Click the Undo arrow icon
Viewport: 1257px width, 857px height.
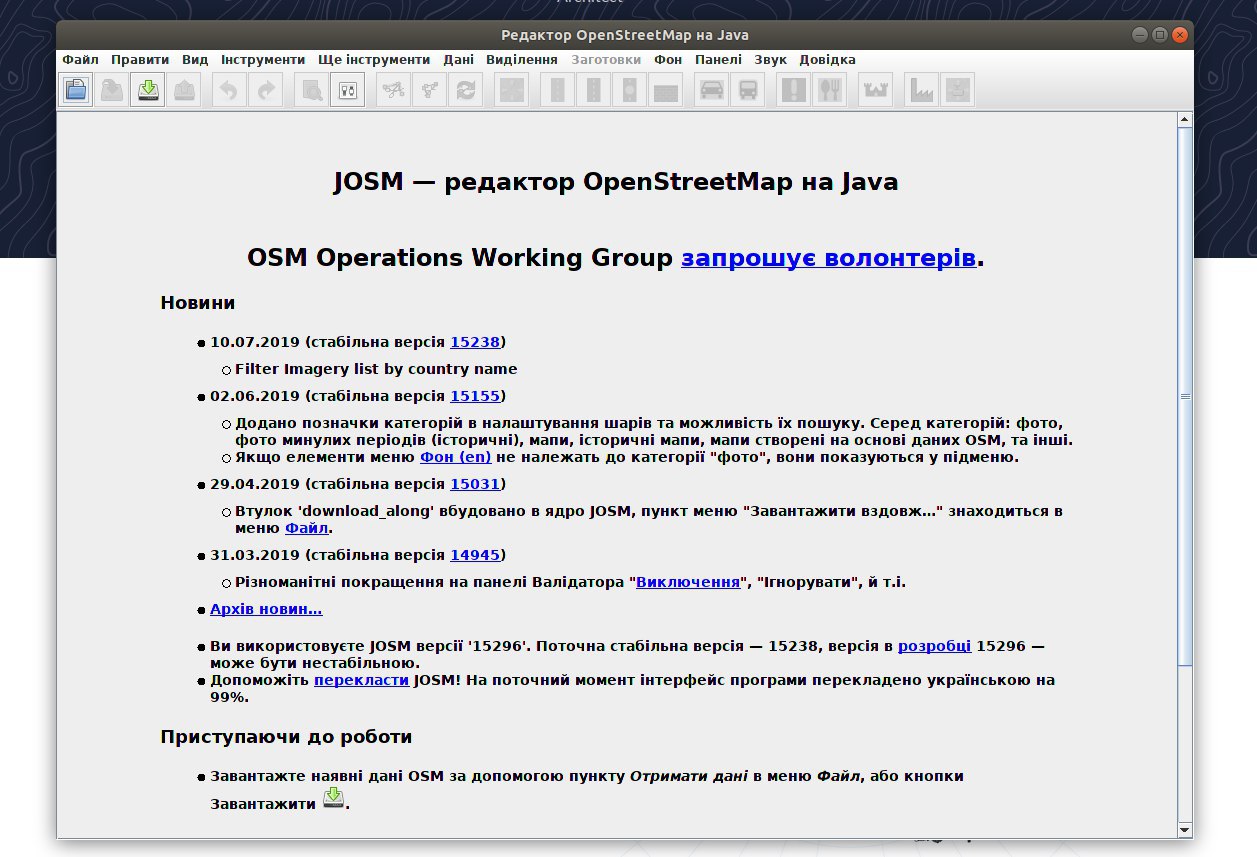click(x=230, y=90)
